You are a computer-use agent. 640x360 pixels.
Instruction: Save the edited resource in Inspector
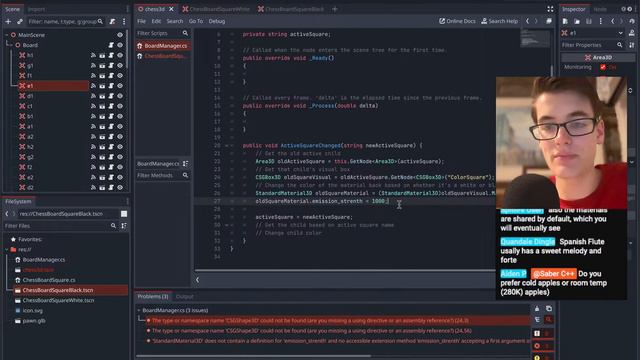pyautogui.click(x=589, y=21)
